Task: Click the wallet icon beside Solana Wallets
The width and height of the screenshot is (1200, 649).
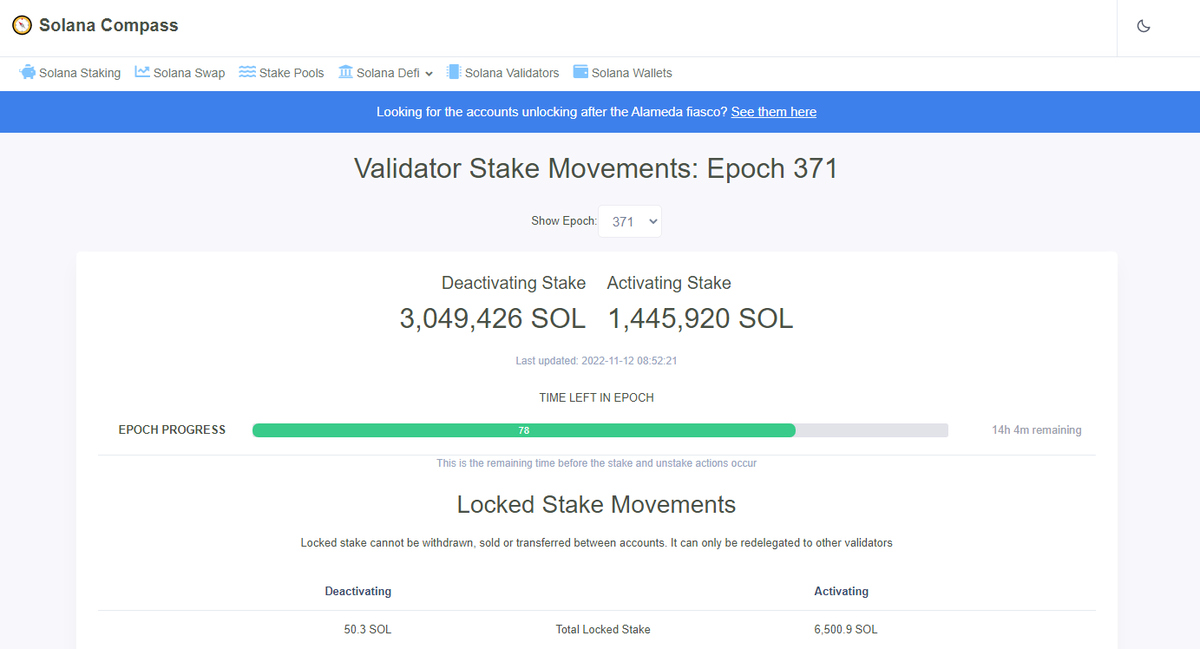Action: pos(580,72)
